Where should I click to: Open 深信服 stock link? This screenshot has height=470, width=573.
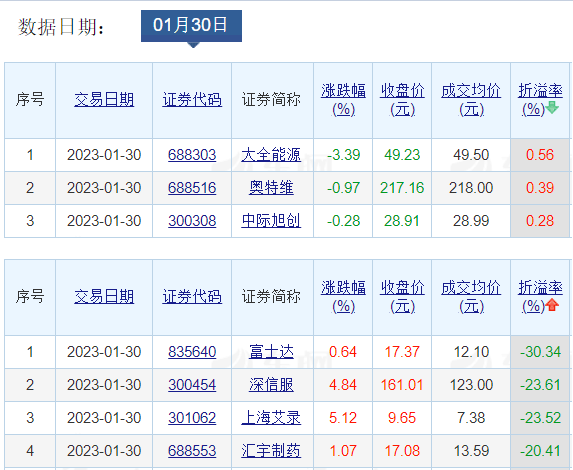point(271,385)
